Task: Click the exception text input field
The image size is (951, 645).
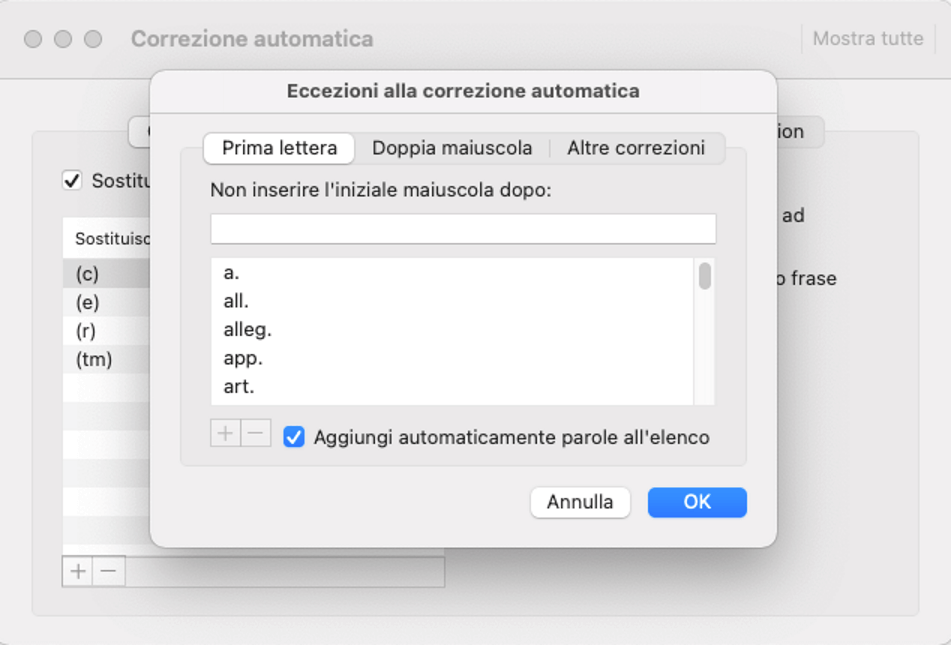Action: pos(463,229)
